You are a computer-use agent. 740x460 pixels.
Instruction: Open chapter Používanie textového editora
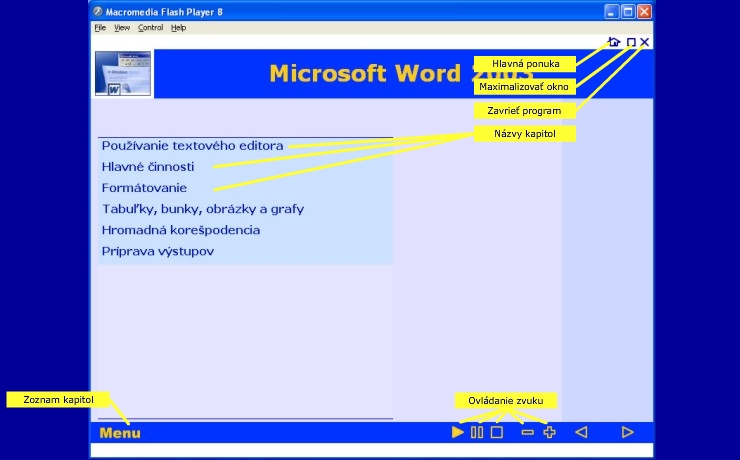(x=193, y=146)
